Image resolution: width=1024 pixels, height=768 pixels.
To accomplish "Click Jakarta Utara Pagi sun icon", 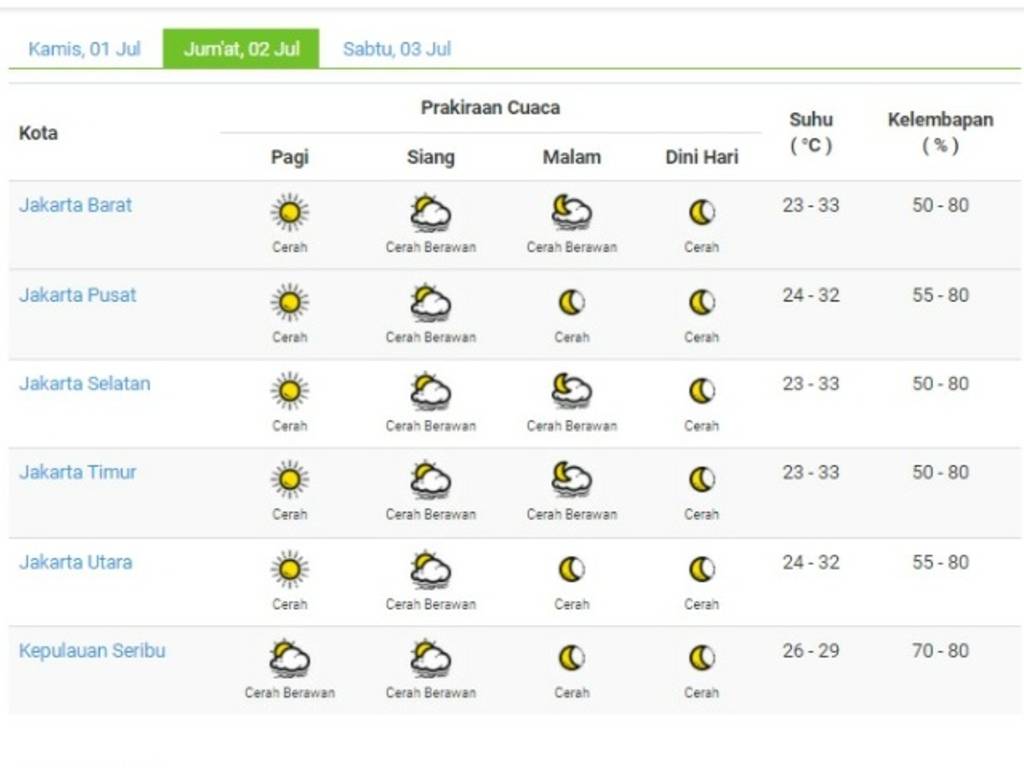I will click(290, 569).
